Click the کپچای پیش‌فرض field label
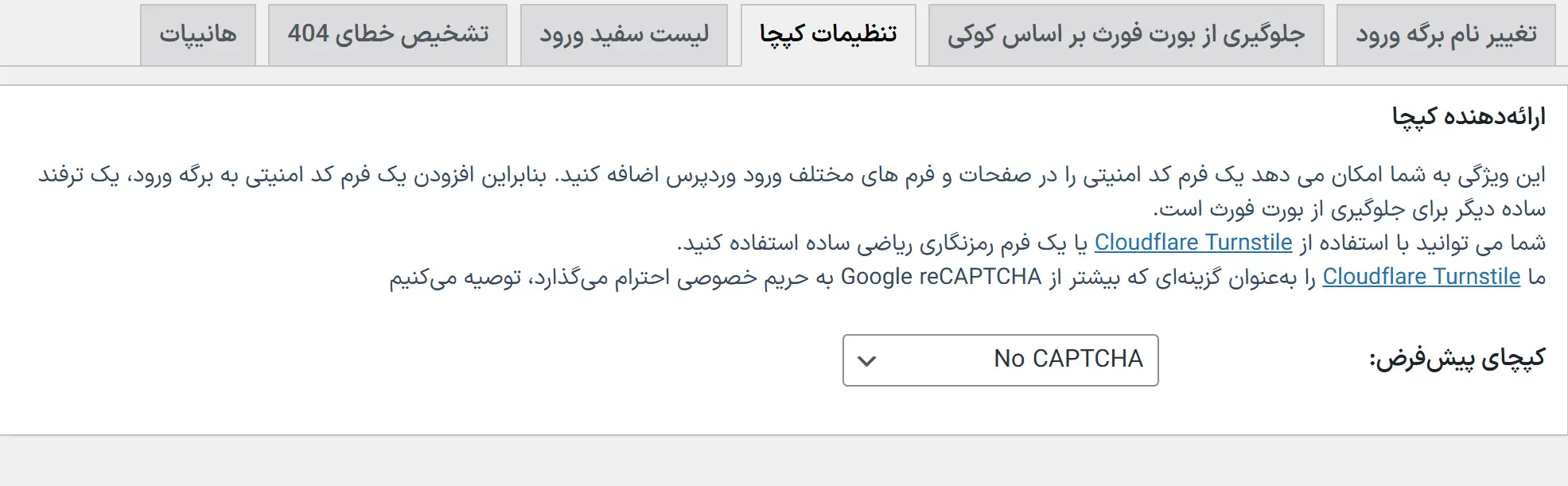1568x486 pixels. [1457, 360]
